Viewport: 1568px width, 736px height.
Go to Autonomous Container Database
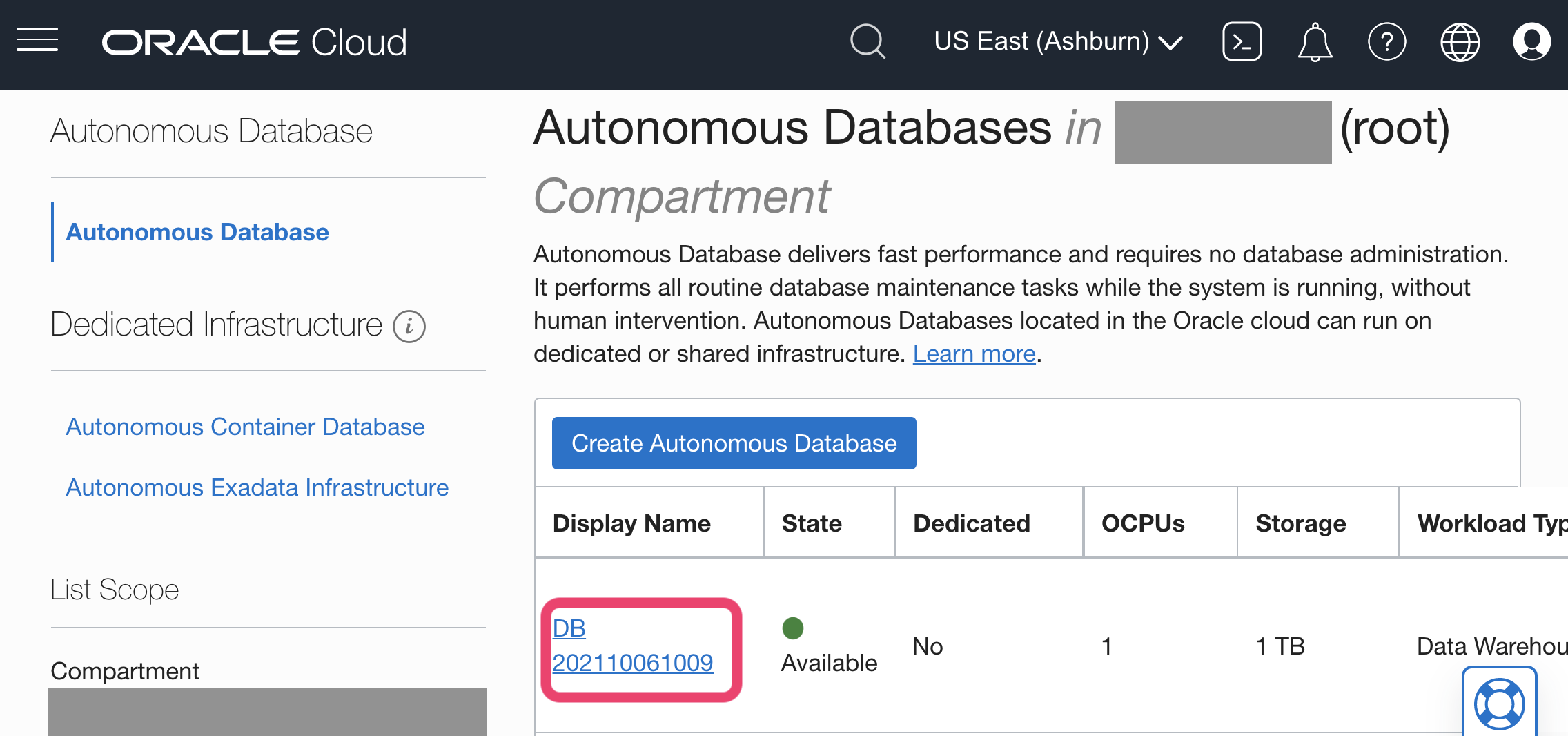point(245,427)
